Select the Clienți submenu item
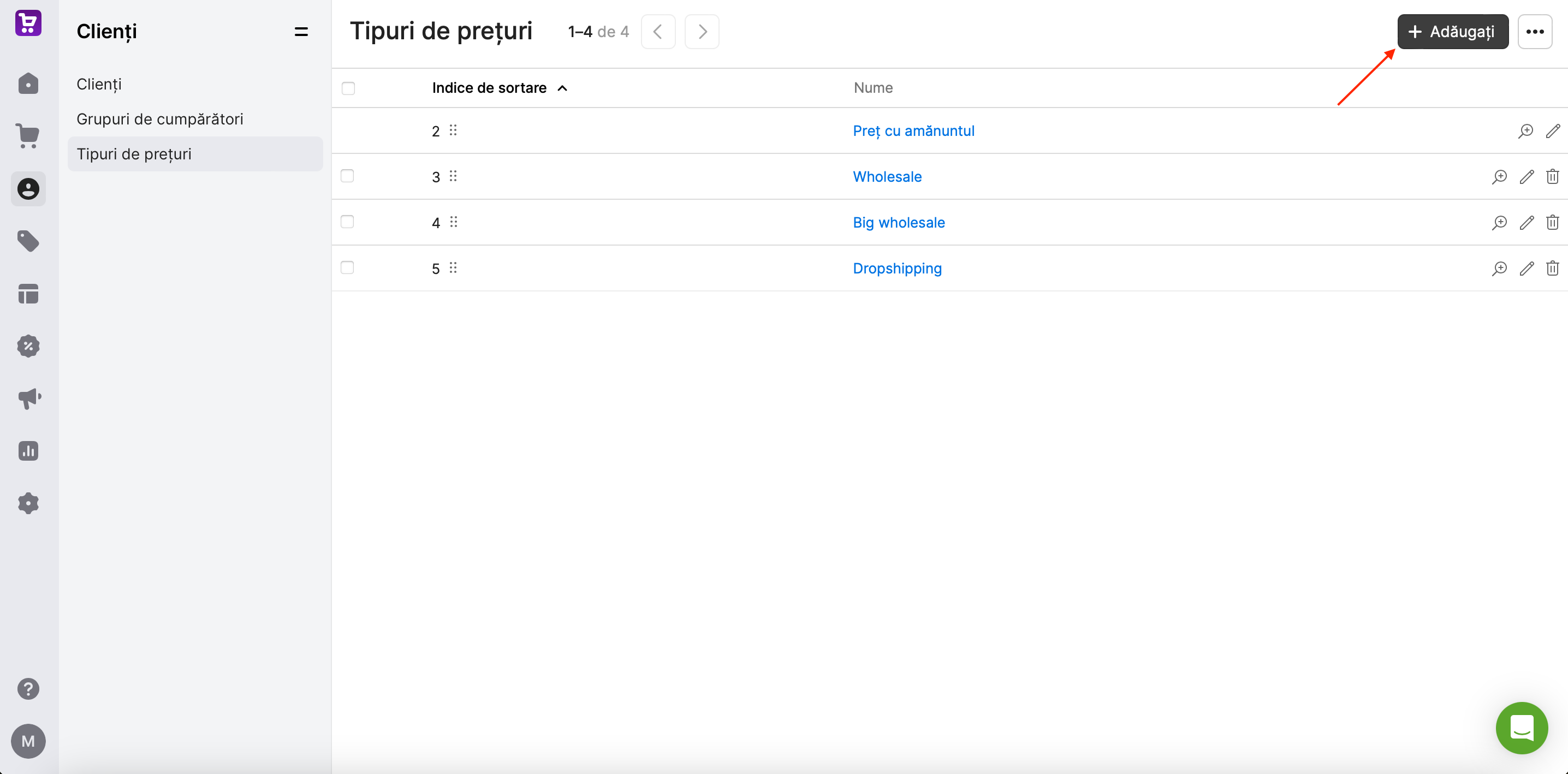1568x774 pixels. point(99,85)
